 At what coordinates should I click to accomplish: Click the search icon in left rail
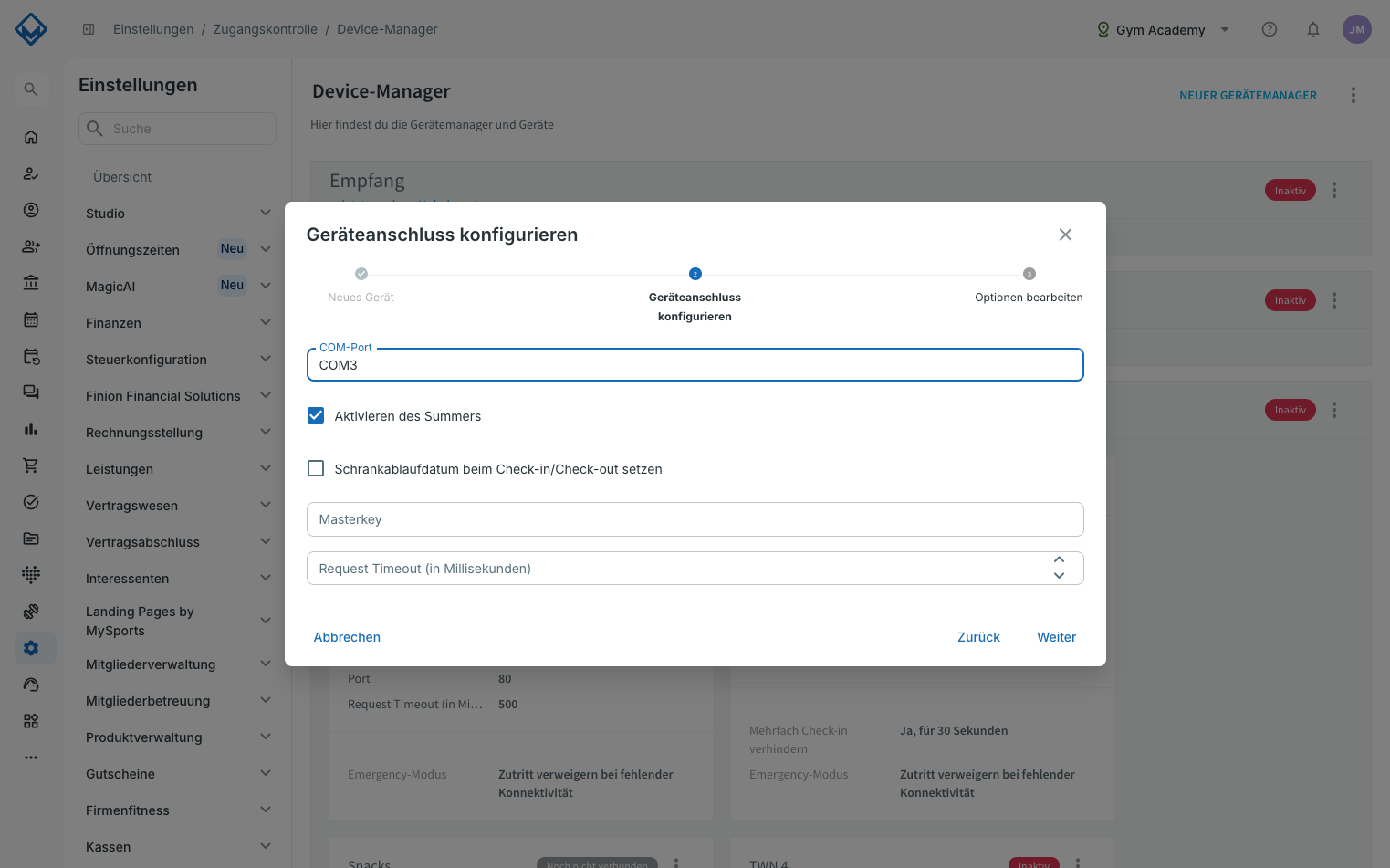click(31, 89)
